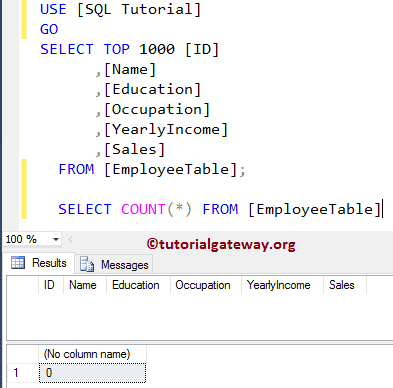This screenshot has height=388, width=393.
Task: Click the top-left corner cell of results grid
Action: [x=23, y=285]
